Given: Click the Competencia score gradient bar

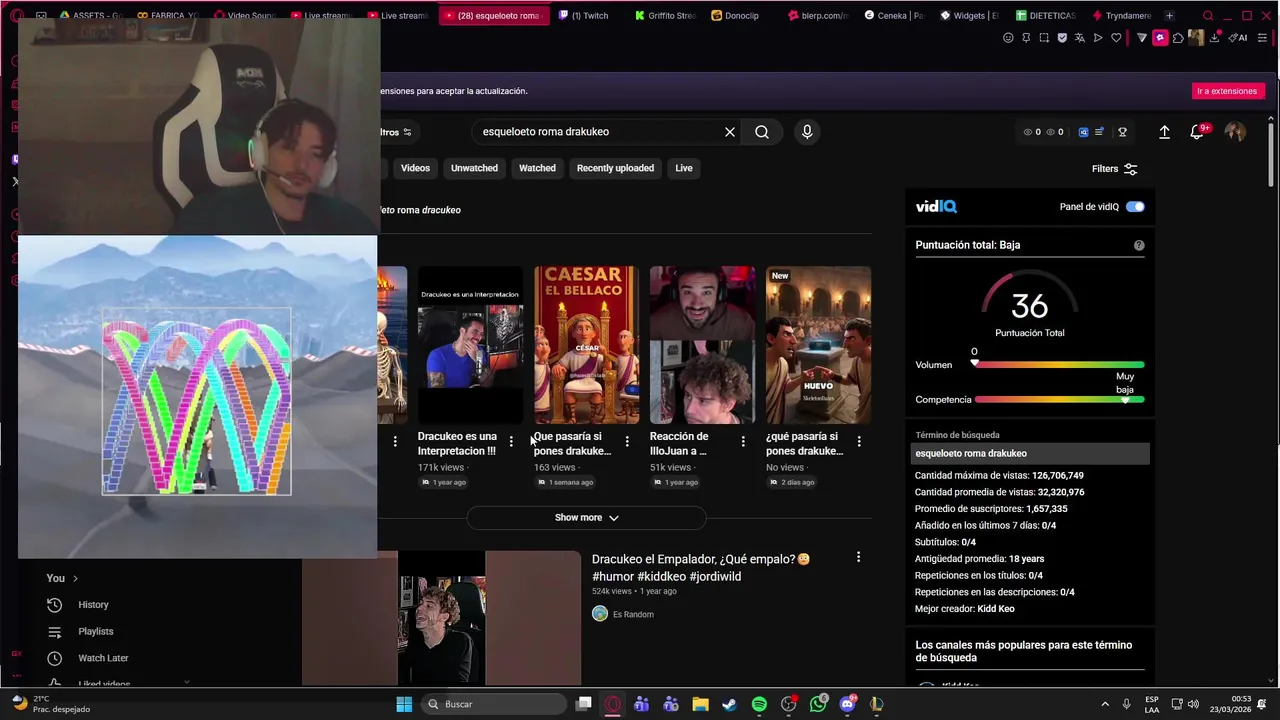Looking at the screenshot, I should [1059, 400].
